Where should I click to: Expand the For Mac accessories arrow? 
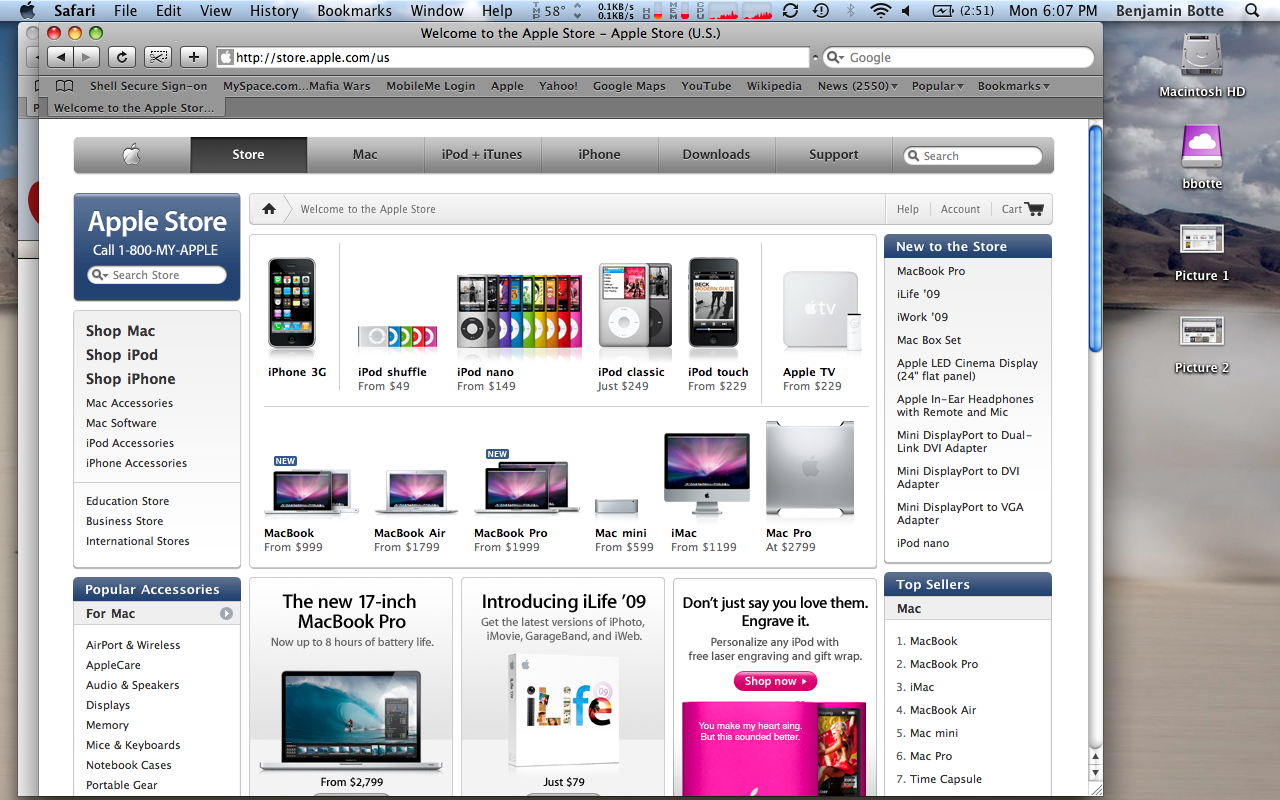(226, 613)
